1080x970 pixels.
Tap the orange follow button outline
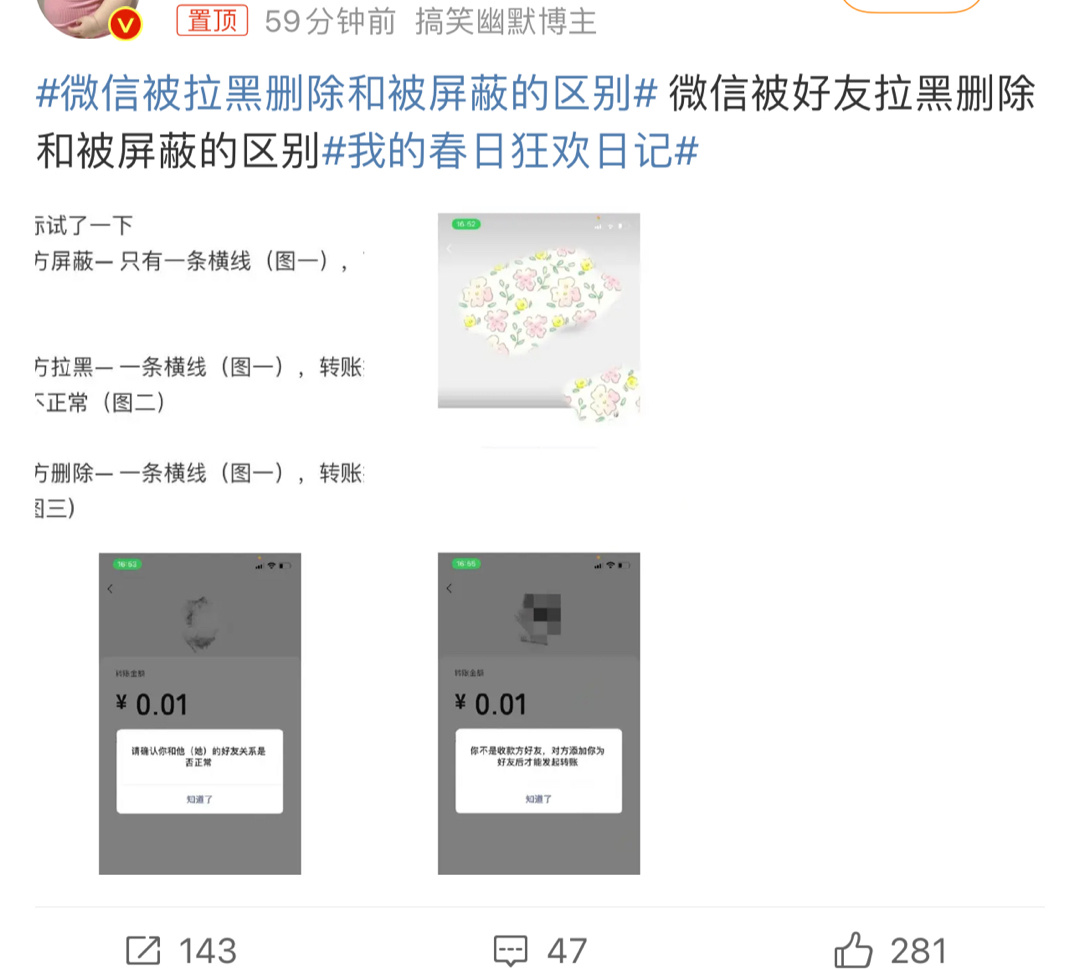click(x=911, y=6)
